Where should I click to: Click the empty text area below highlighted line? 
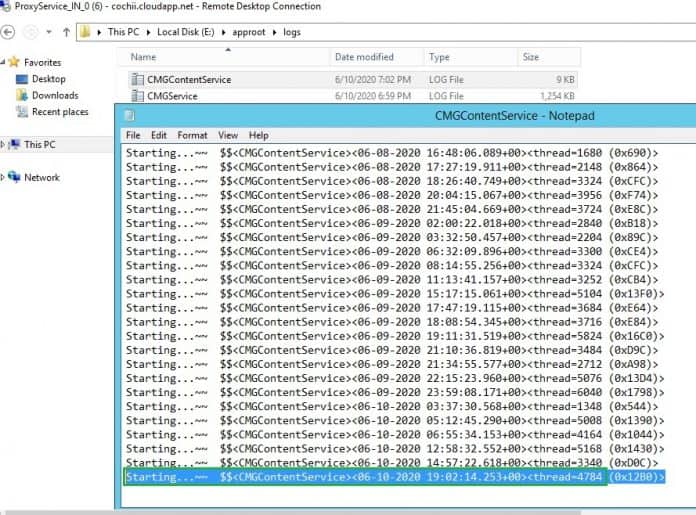point(408,496)
